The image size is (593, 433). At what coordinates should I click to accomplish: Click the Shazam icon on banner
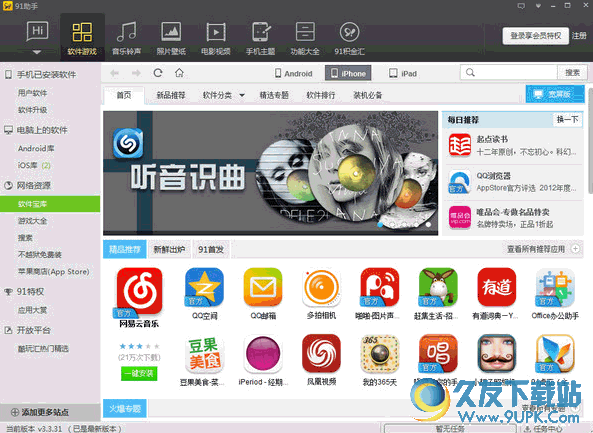coord(128,143)
